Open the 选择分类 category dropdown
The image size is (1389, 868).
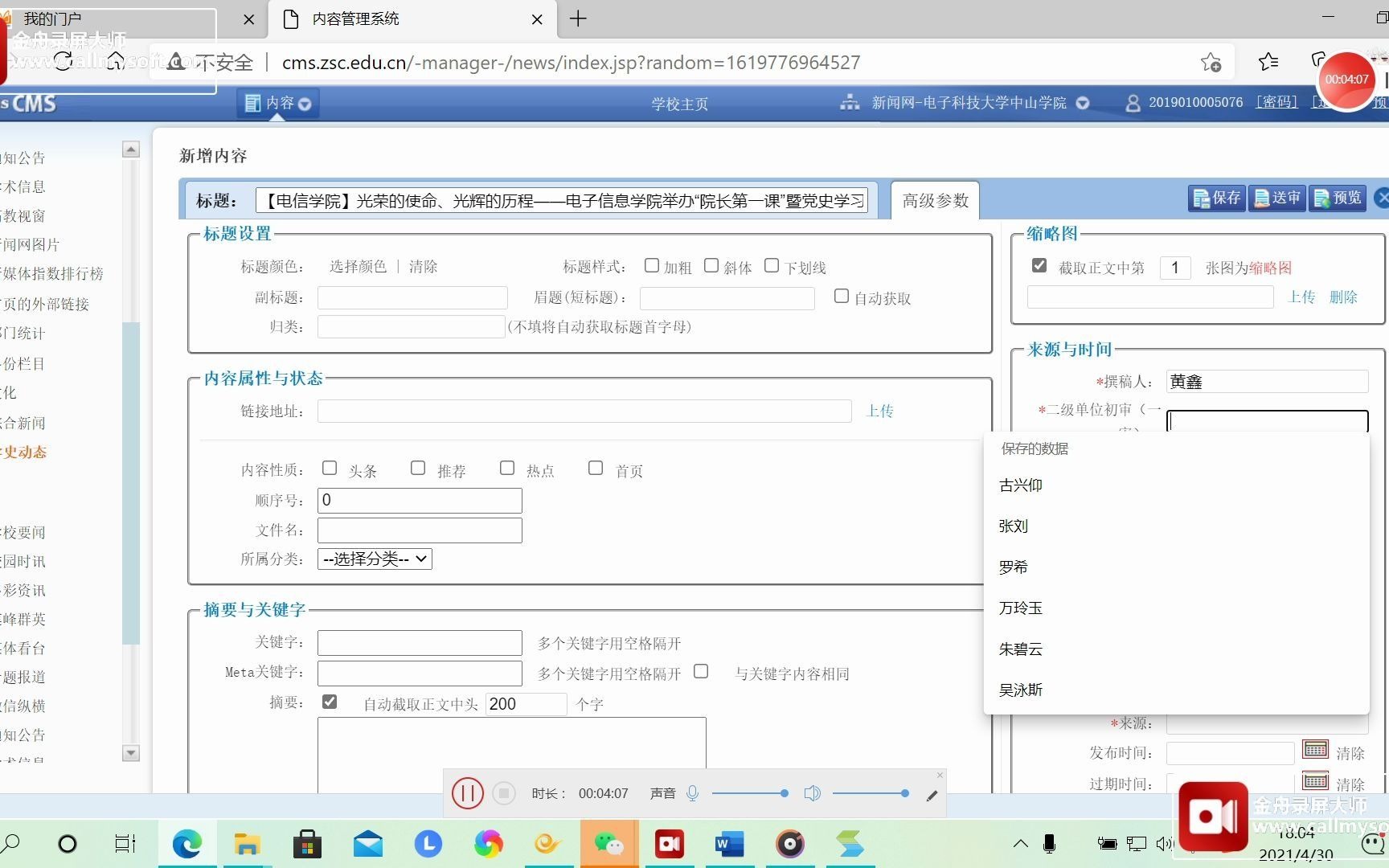(x=375, y=559)
